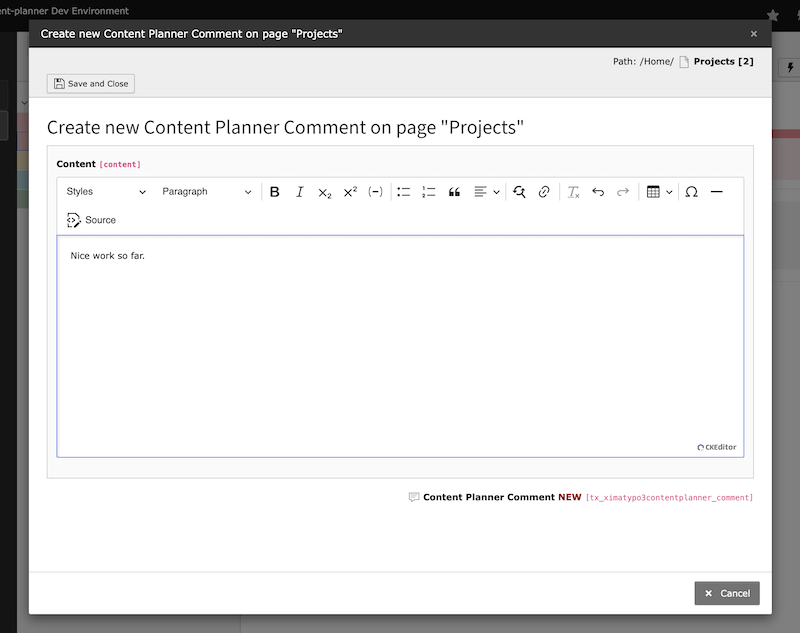
Task: Click Save and Close
Action: point(90,83)
